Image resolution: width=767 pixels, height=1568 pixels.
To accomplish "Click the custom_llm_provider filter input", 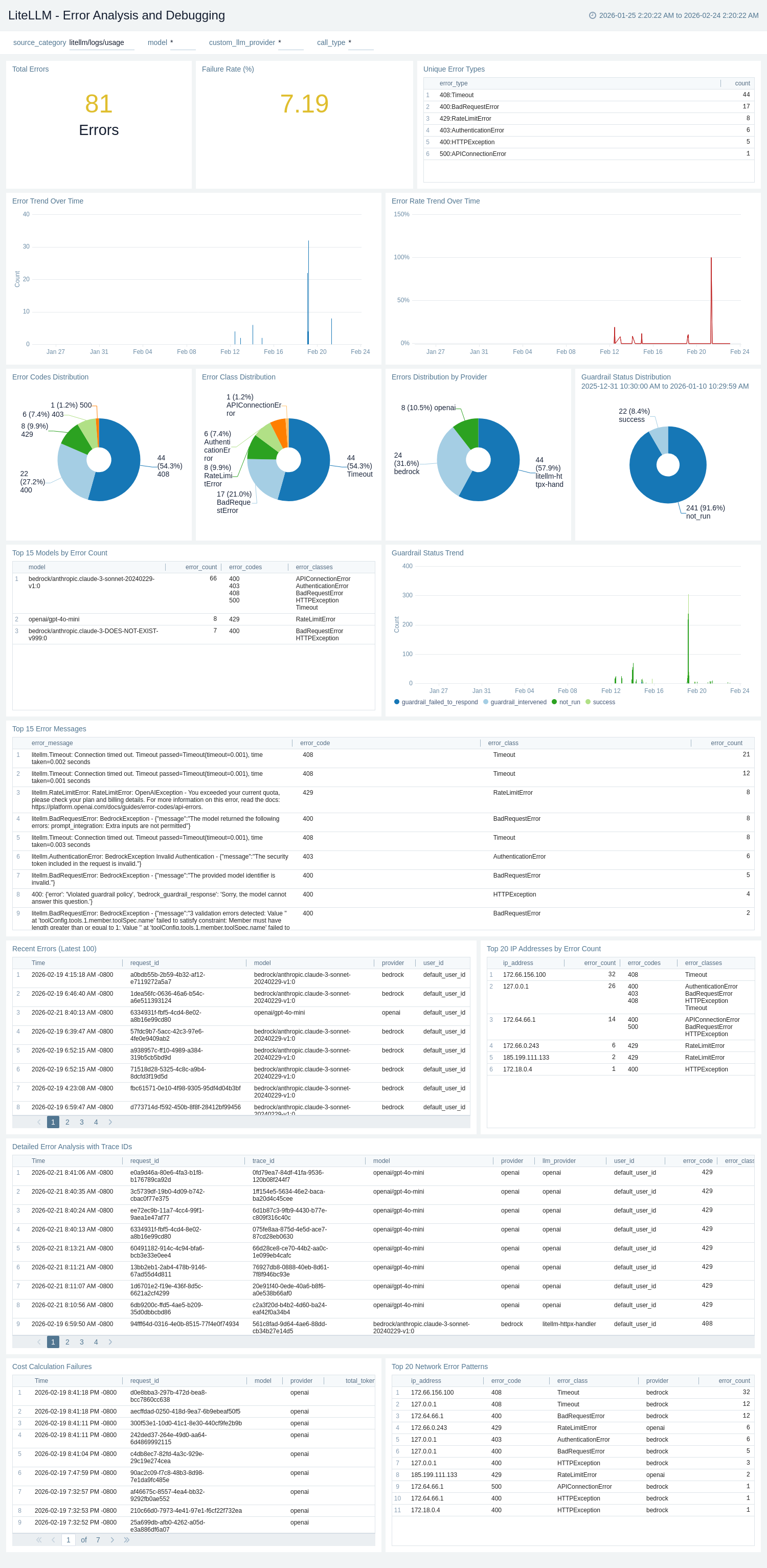I will click(290, 42).
